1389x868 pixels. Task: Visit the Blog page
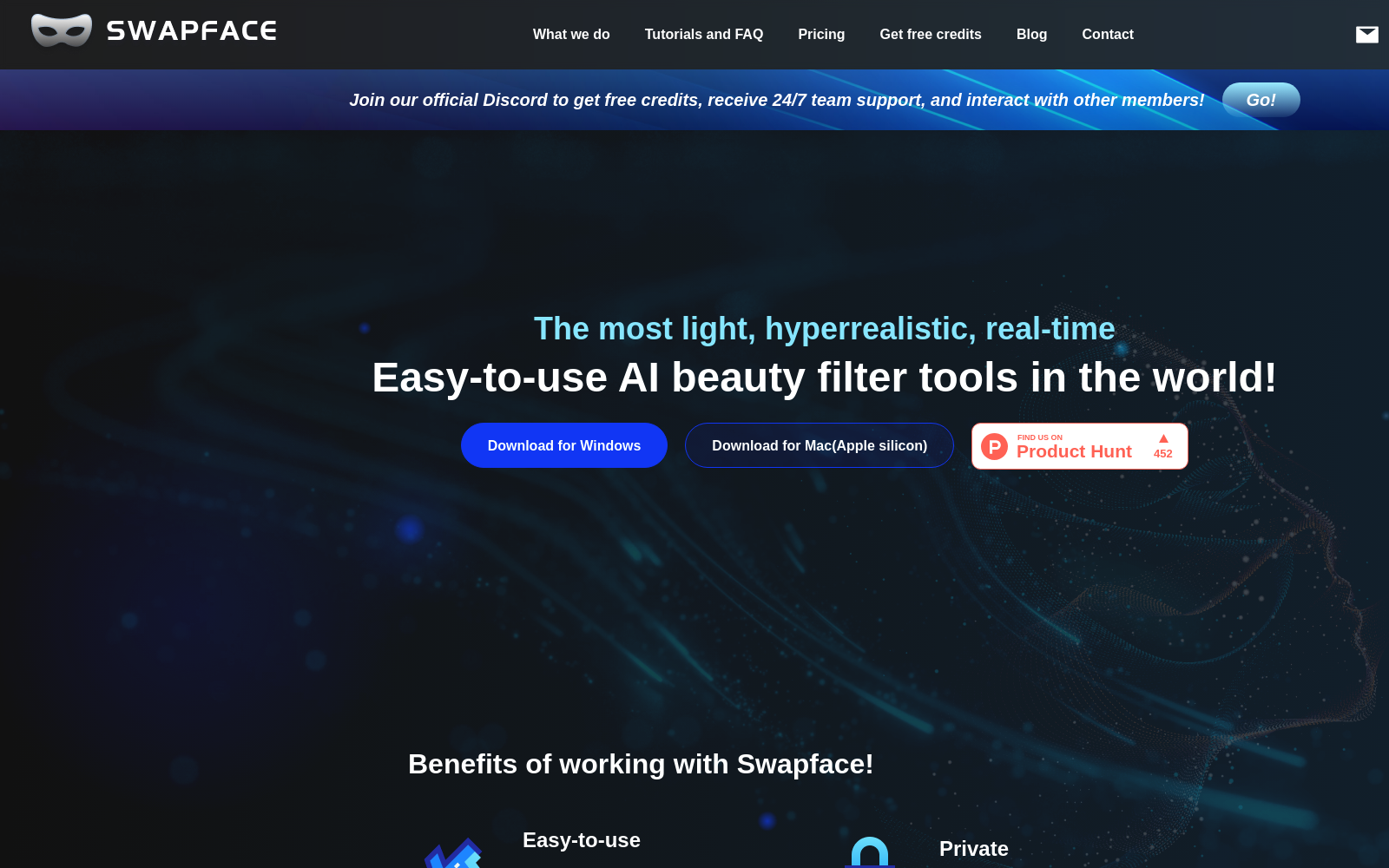1031,35
